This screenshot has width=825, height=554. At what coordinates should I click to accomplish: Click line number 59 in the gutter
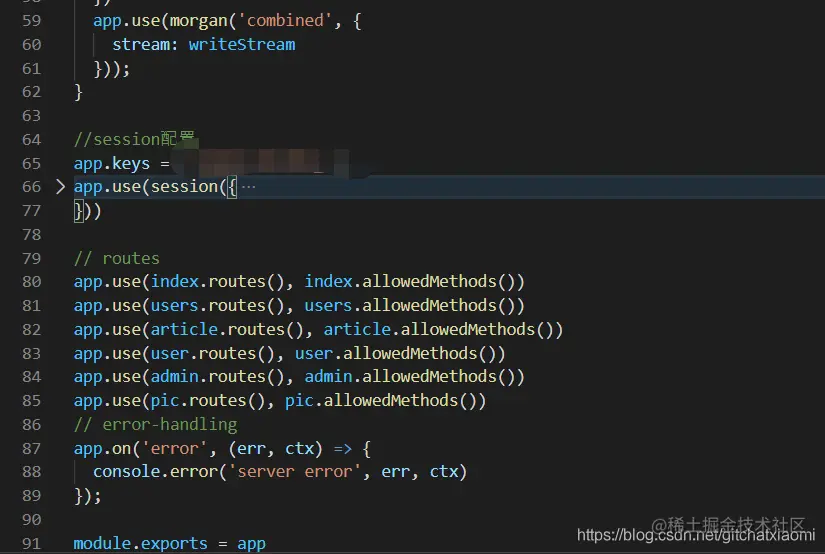(32, 21)
